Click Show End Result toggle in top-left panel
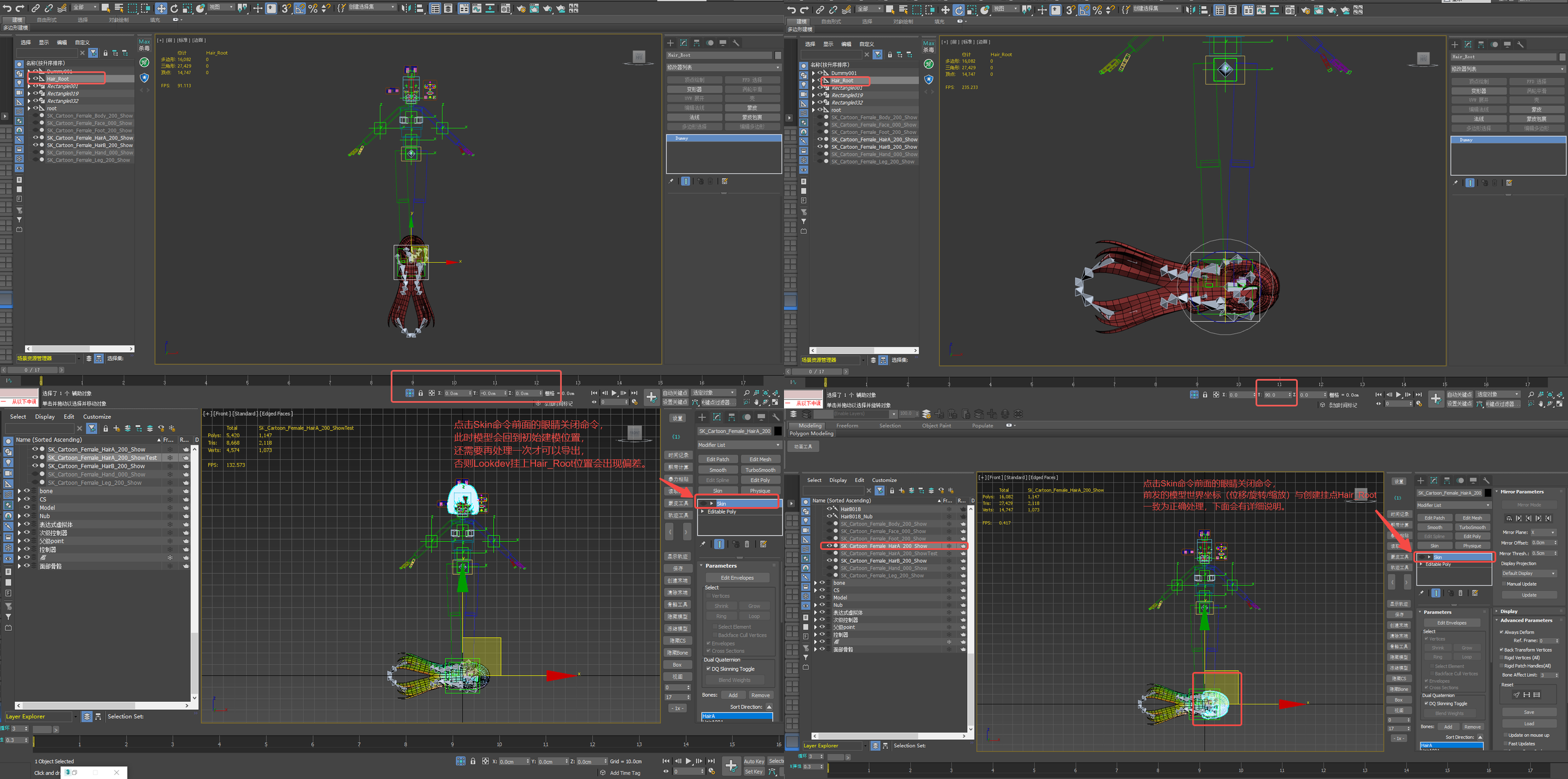 point(685,181)
